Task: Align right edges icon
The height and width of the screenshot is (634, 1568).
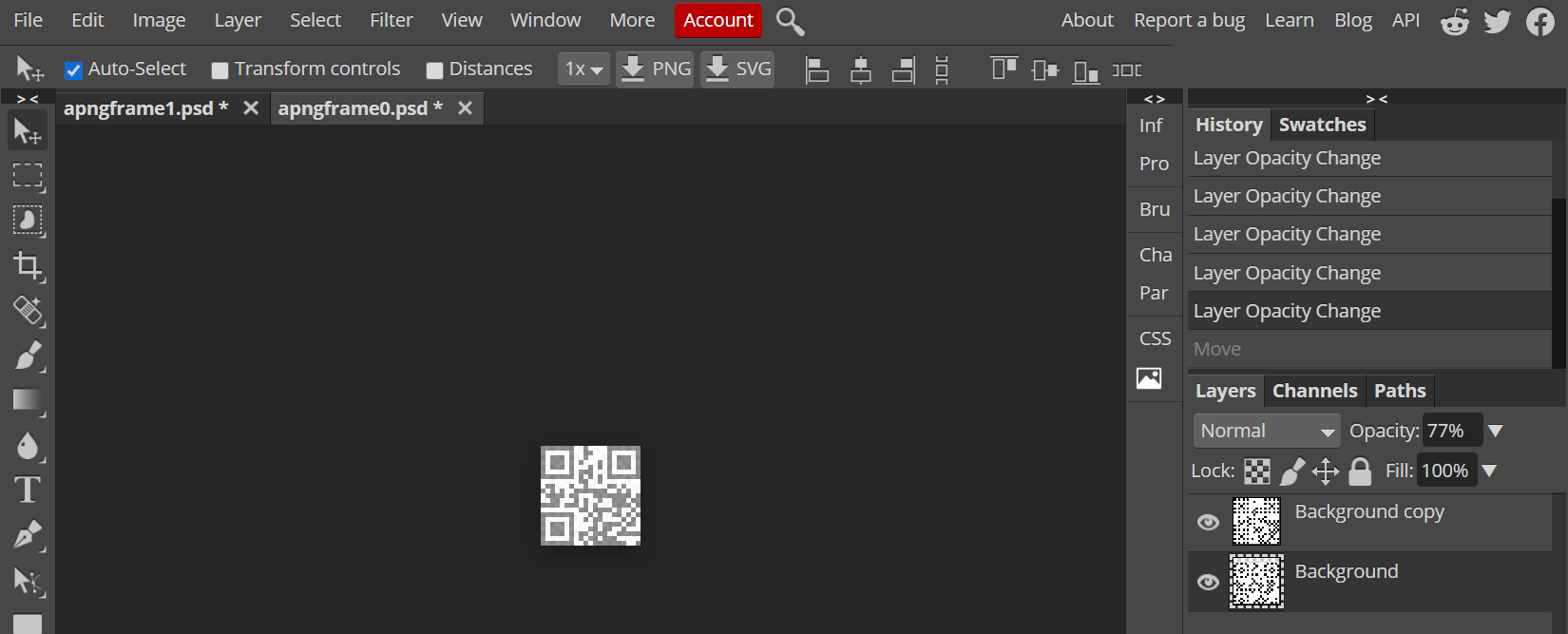Action: point(904,69)
